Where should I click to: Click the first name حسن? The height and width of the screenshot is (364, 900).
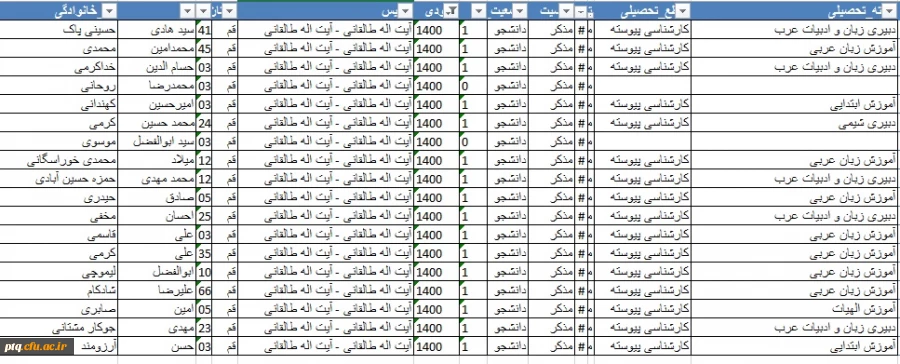coord(182,347)
